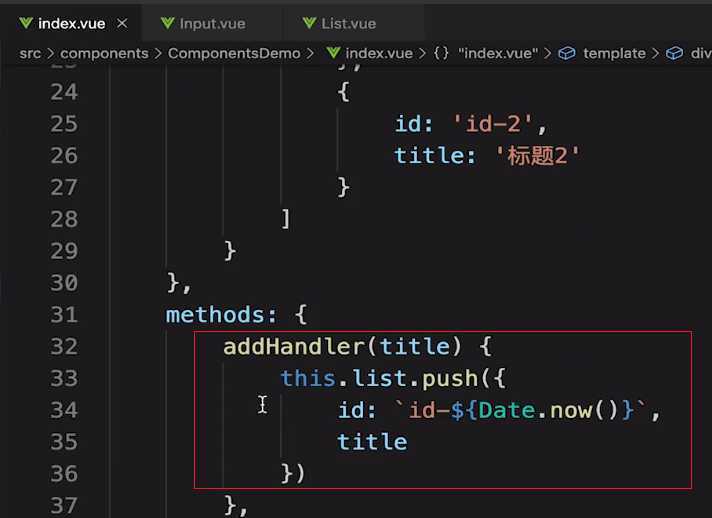Click list property on line 33
This screenshot has height=518, width=712.
click(379, 378)
